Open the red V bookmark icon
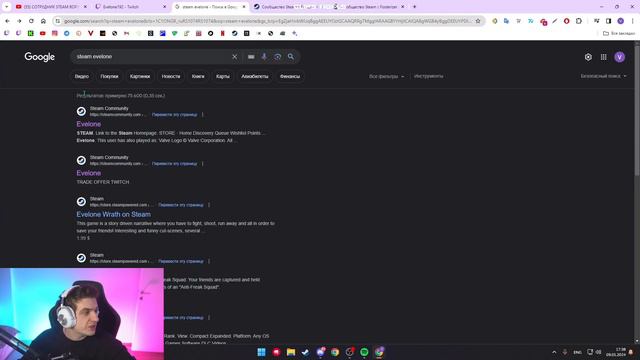This screenshot has height=360, width=640. click(91, 33)
